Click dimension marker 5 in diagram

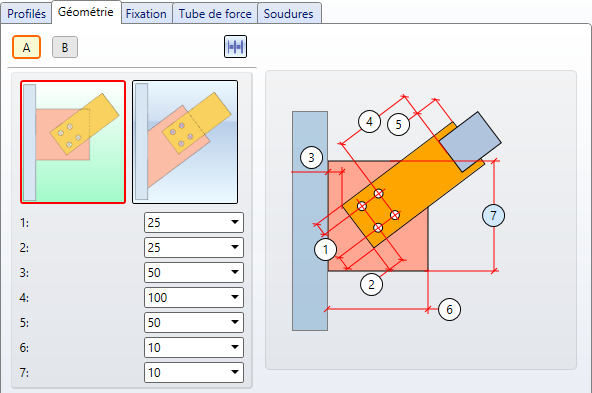(398, 124)
